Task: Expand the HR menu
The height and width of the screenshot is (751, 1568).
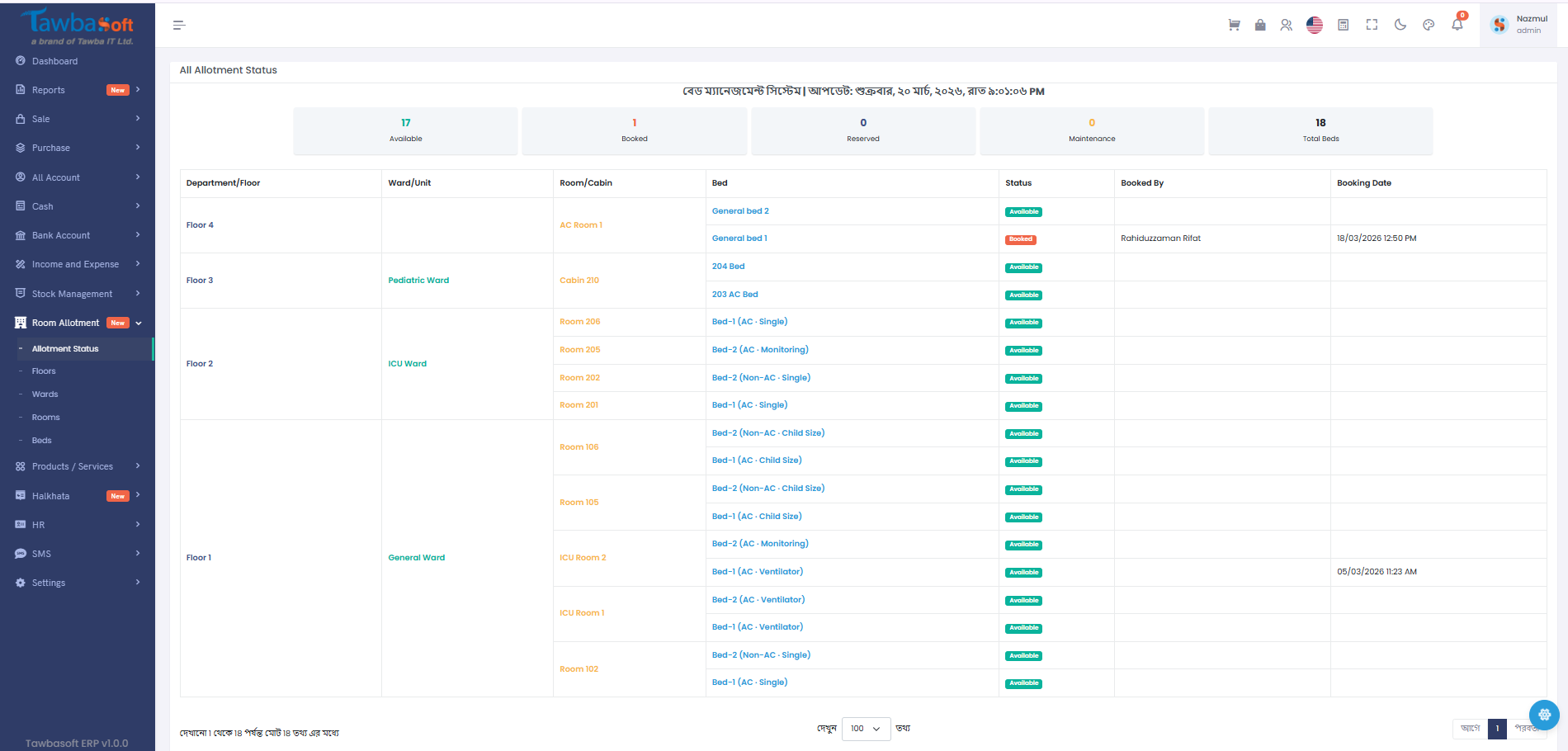Action: pos(78,525)
